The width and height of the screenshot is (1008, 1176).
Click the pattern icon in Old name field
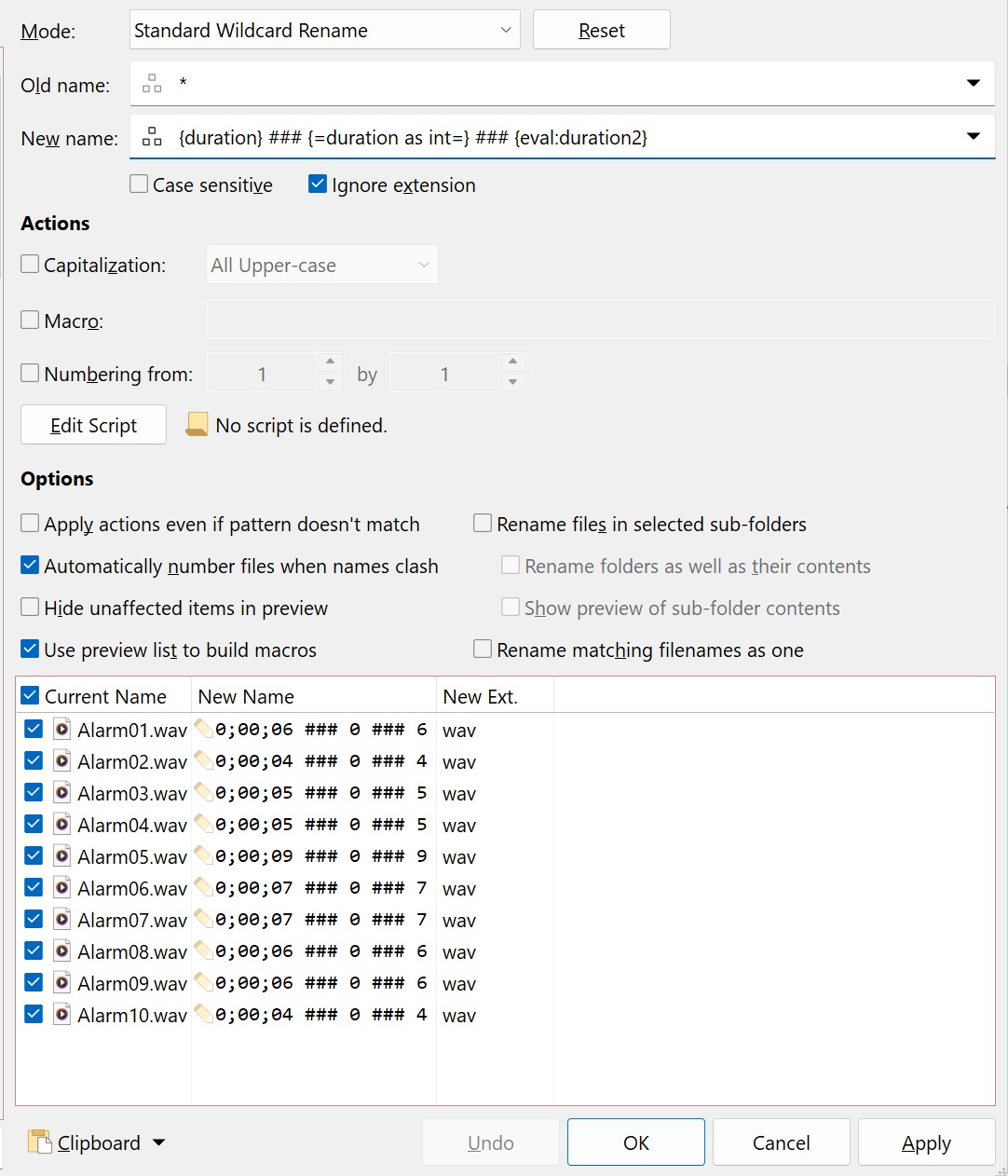(x=152, y=84)
